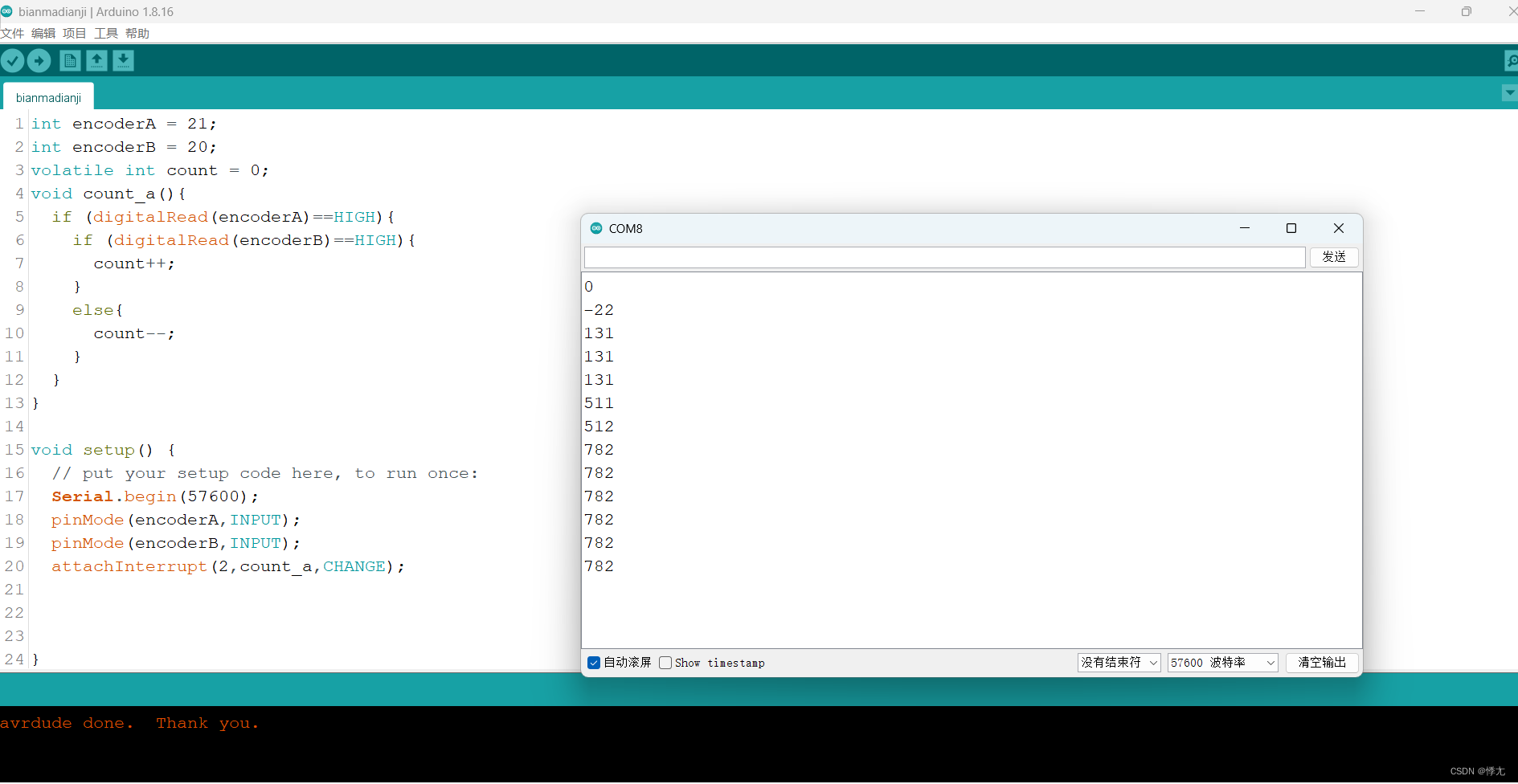Select the bianmadianji sketch tab
This screenshot has height=784, width=1518.
[48, 97]
